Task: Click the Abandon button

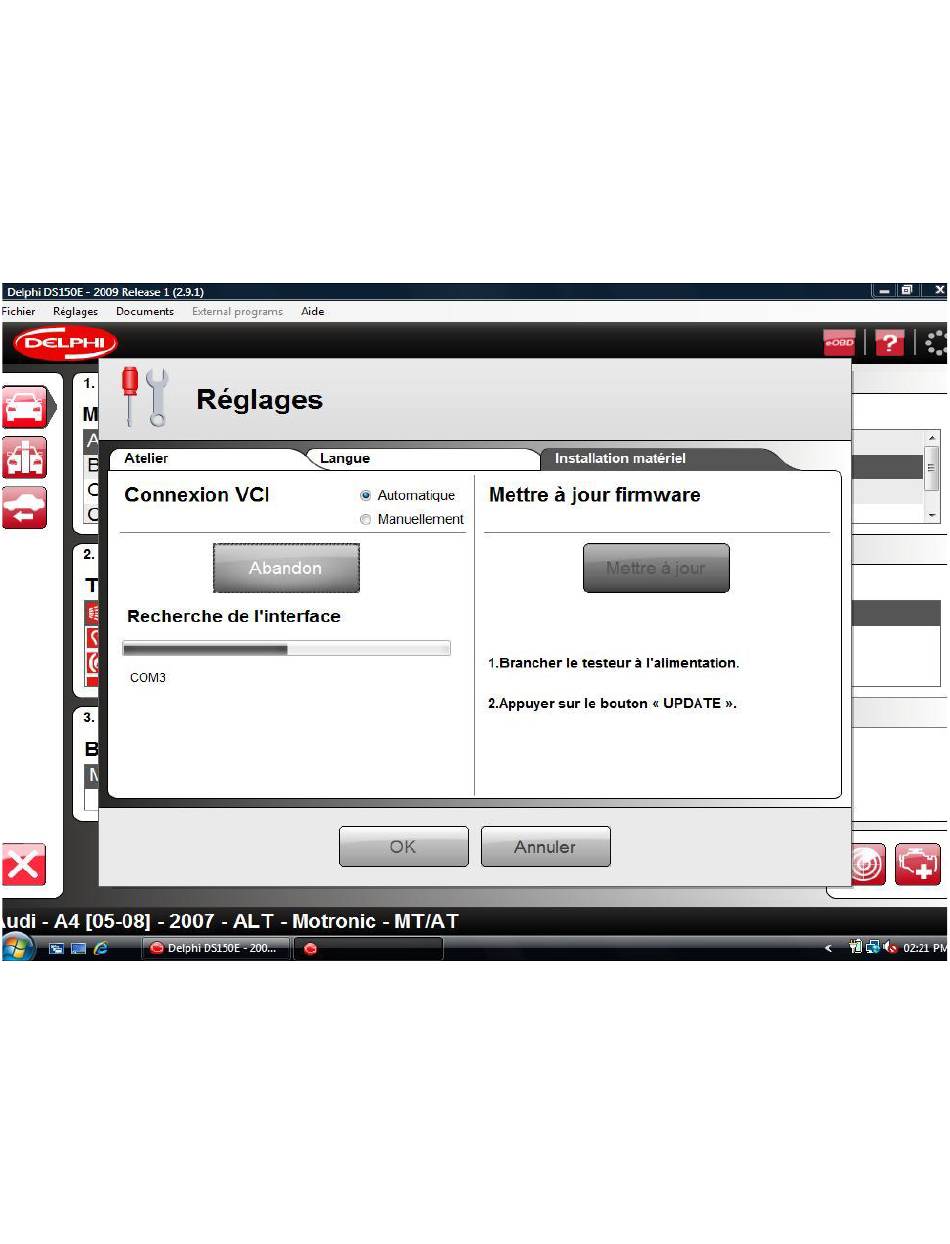Action: [286, 568]
